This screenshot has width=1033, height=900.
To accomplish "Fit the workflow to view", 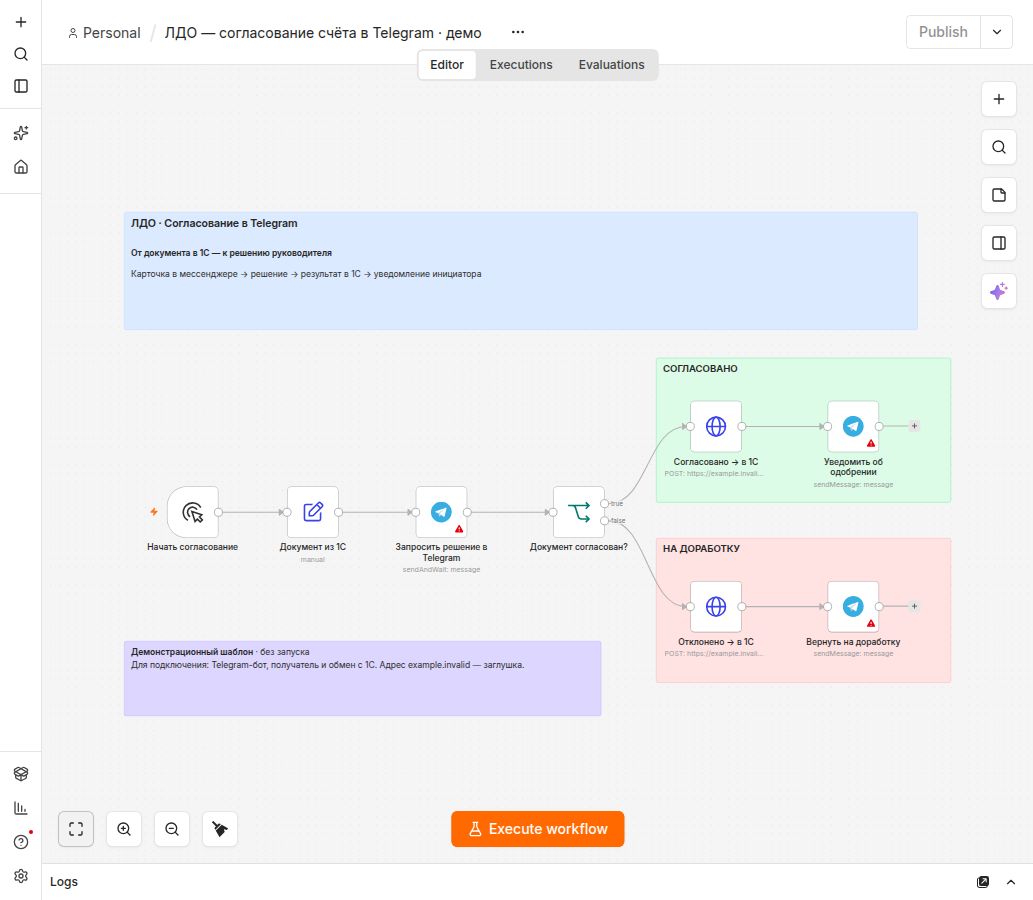I will (76, 829).
